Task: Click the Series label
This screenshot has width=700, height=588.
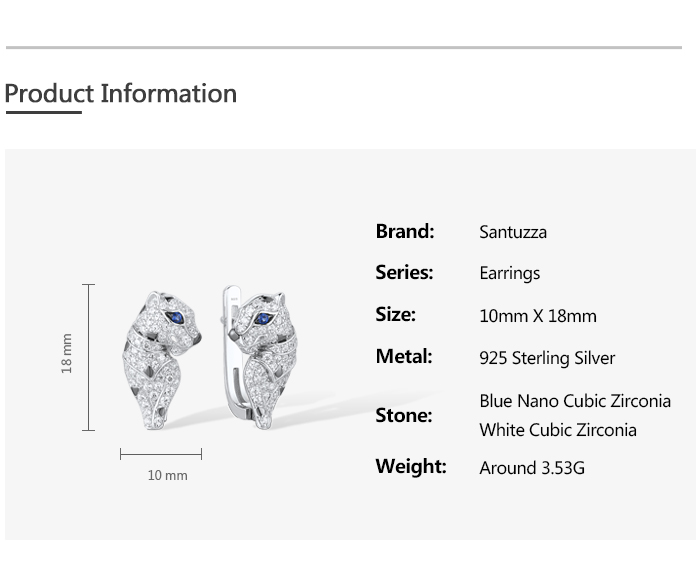Action: pyautogui.click(x=404, y=272)
